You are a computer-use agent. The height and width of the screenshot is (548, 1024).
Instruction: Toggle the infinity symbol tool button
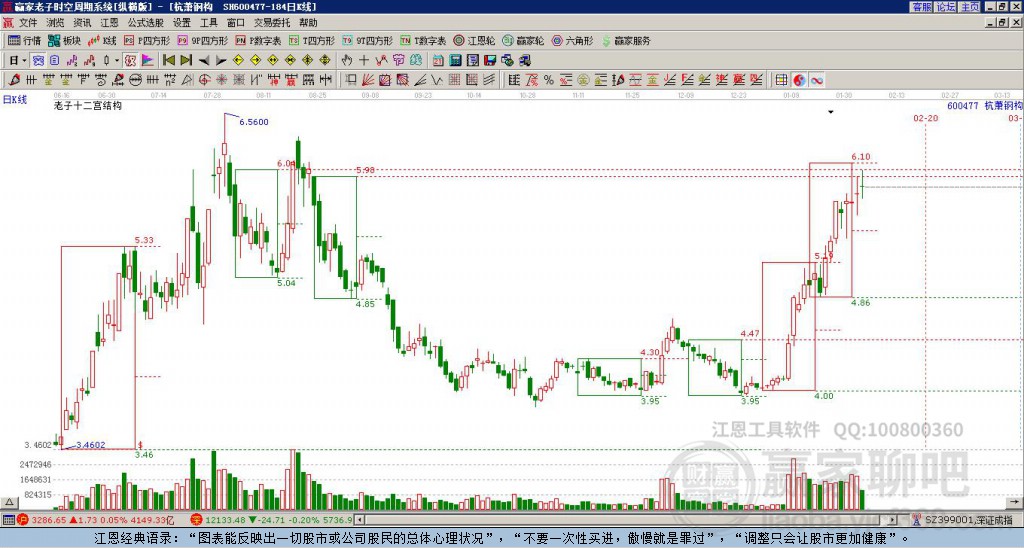[x=817, y=79]
